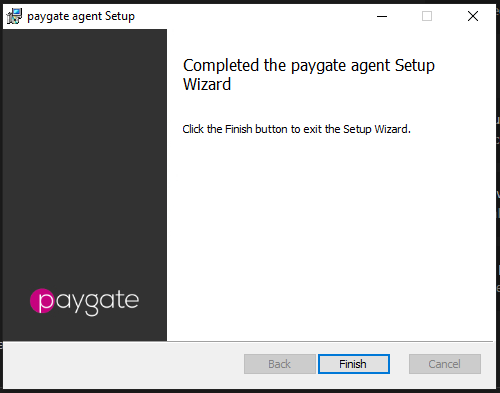Click the Finish button to exit setup

[354, 364]
